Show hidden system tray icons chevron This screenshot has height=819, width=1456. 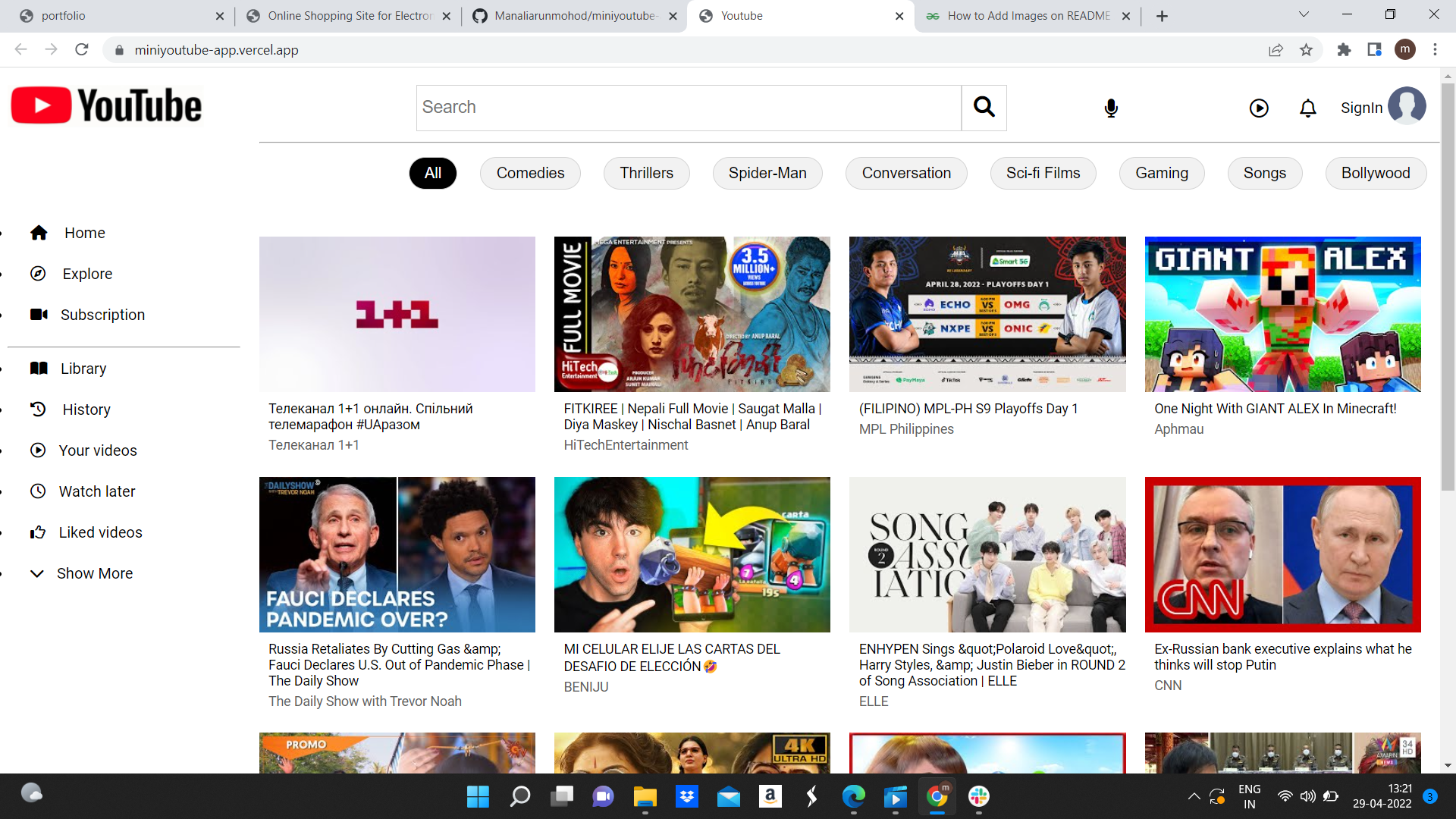[1194, 796]
